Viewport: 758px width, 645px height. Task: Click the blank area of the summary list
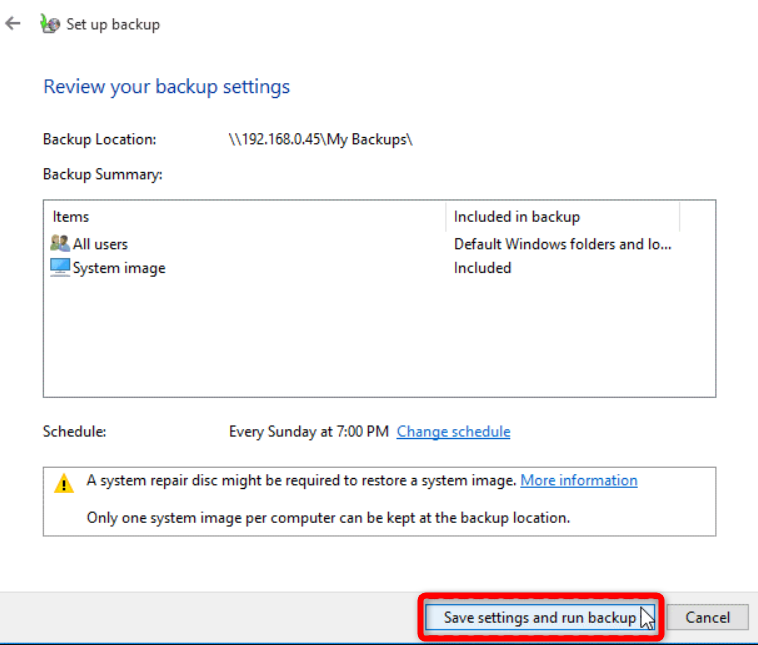pyautogui.click(x=378, y=340)
